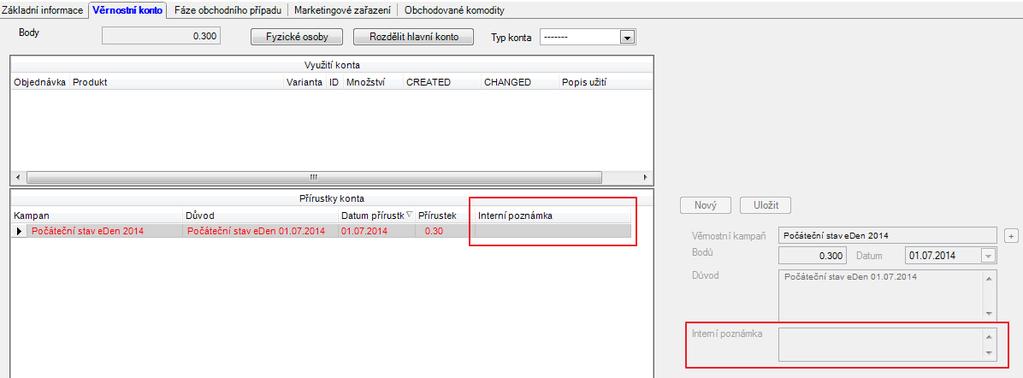The width and height of the screenshot is (1023, 378).
Task: Click the Uložit button
Action: point(766,205)
